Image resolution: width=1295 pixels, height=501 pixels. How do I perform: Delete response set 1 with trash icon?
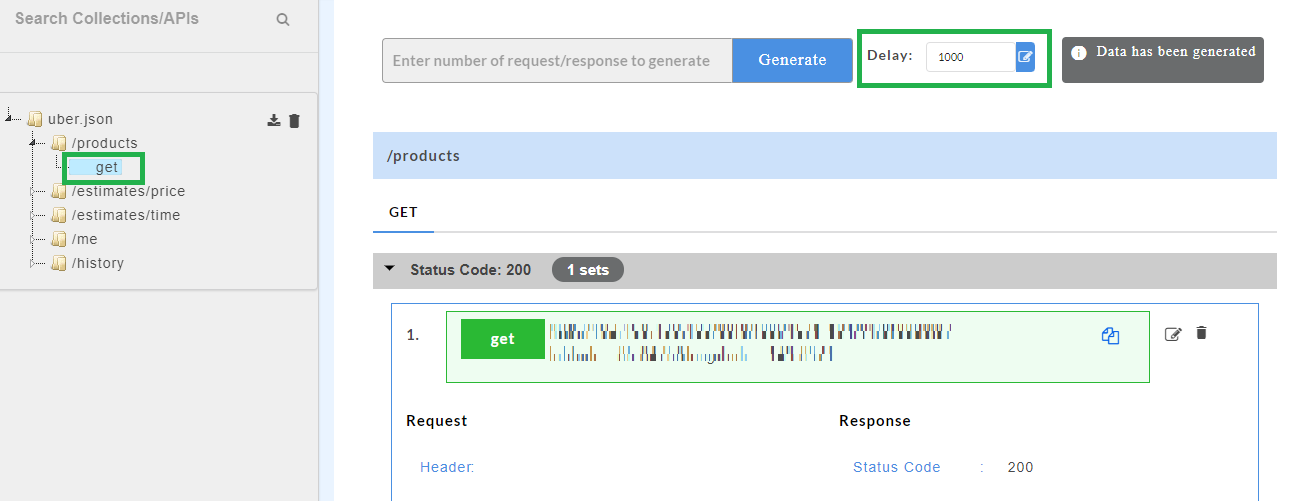coord(1201,333)
